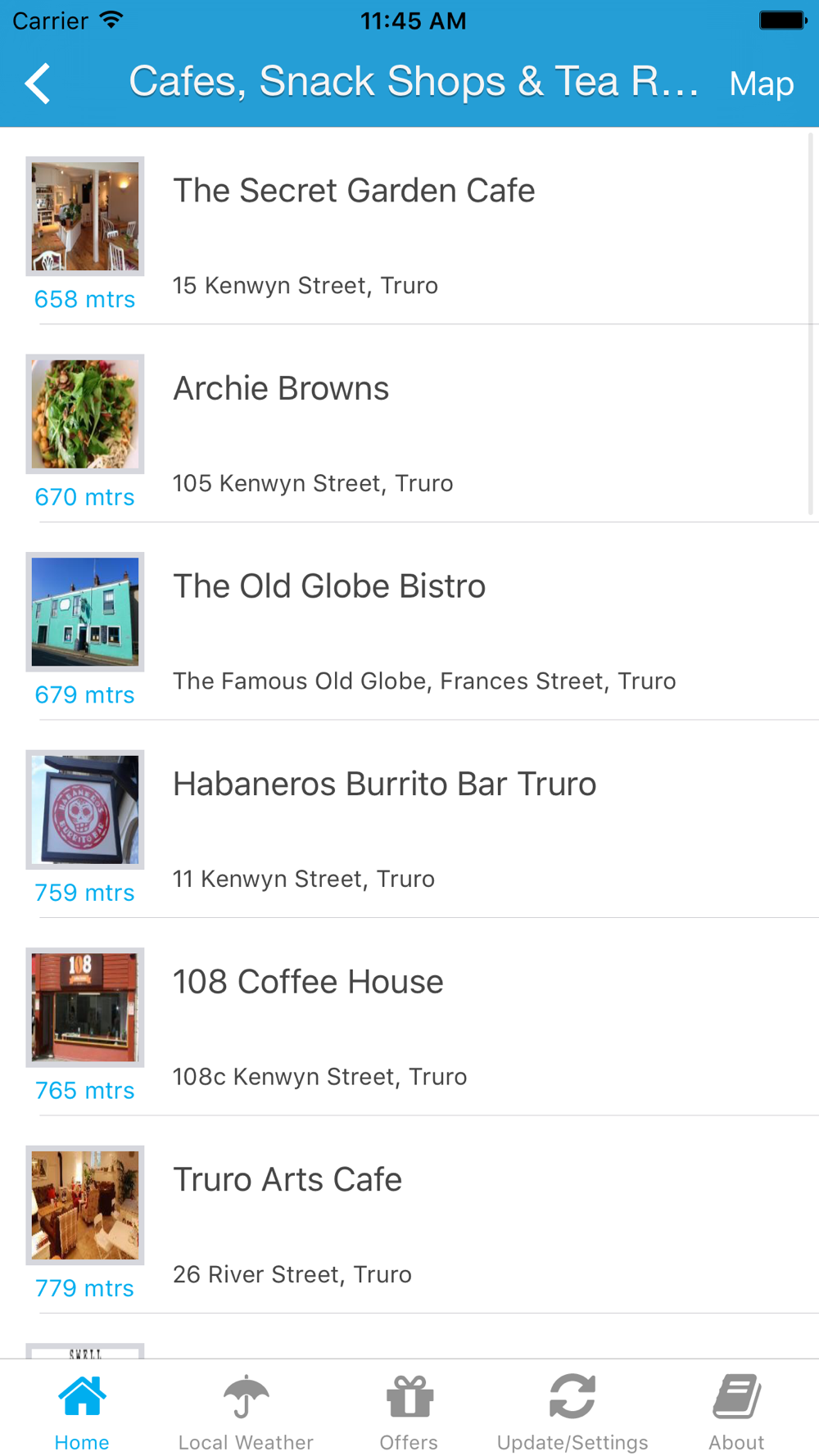This screenshot has width=819, height=1456.
Task: Switch to Map view
Action: point(761,84)
